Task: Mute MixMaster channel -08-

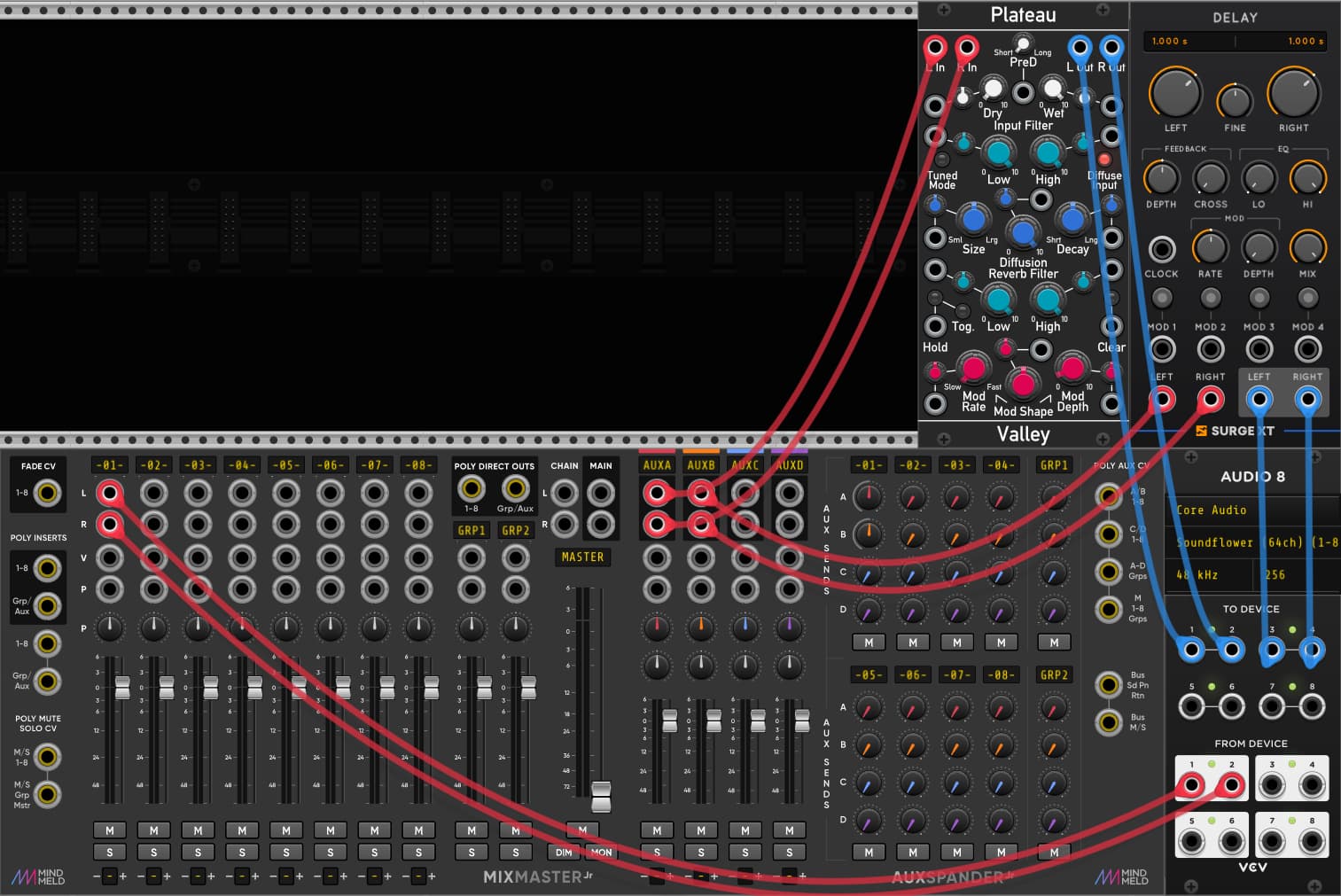Action: (x=418, y=830)
